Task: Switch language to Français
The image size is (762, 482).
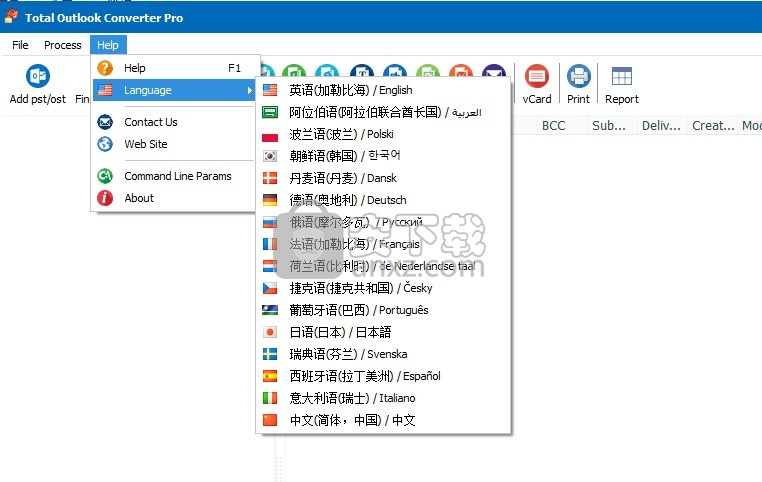Action: click(383, 244)
